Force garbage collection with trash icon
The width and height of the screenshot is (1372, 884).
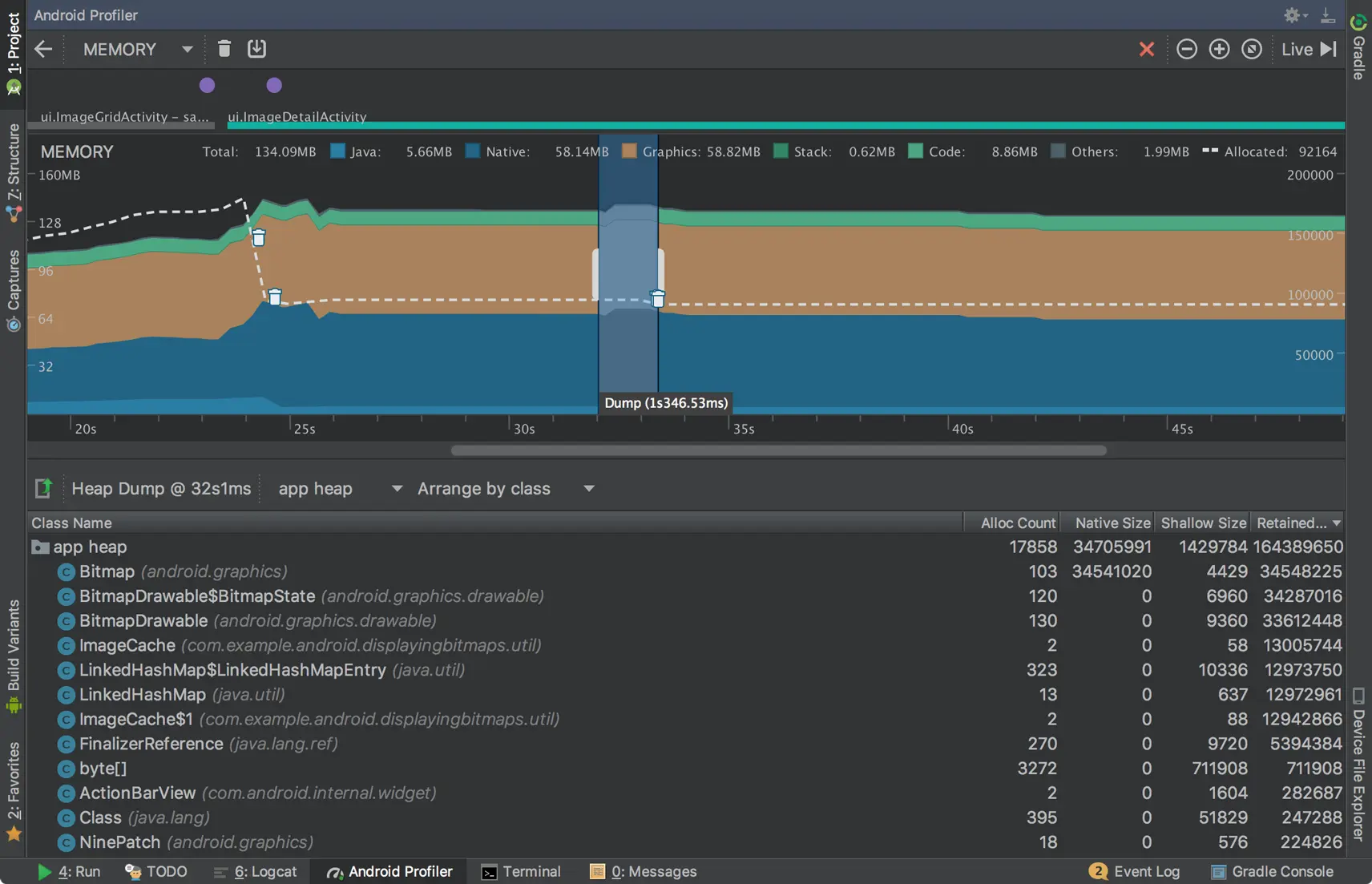[224, 50]
